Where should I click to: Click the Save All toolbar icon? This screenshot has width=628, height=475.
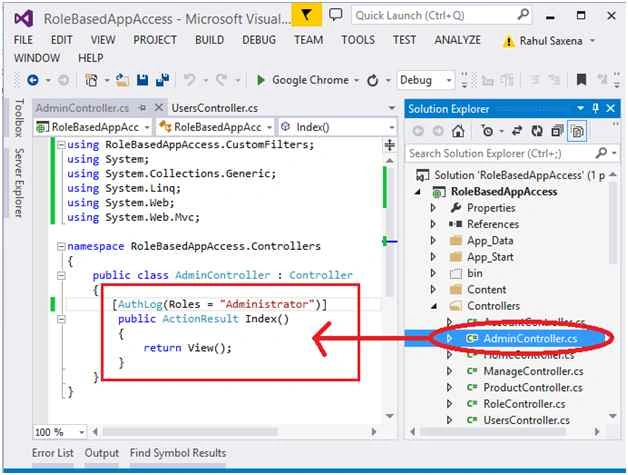tap(163, 80)
